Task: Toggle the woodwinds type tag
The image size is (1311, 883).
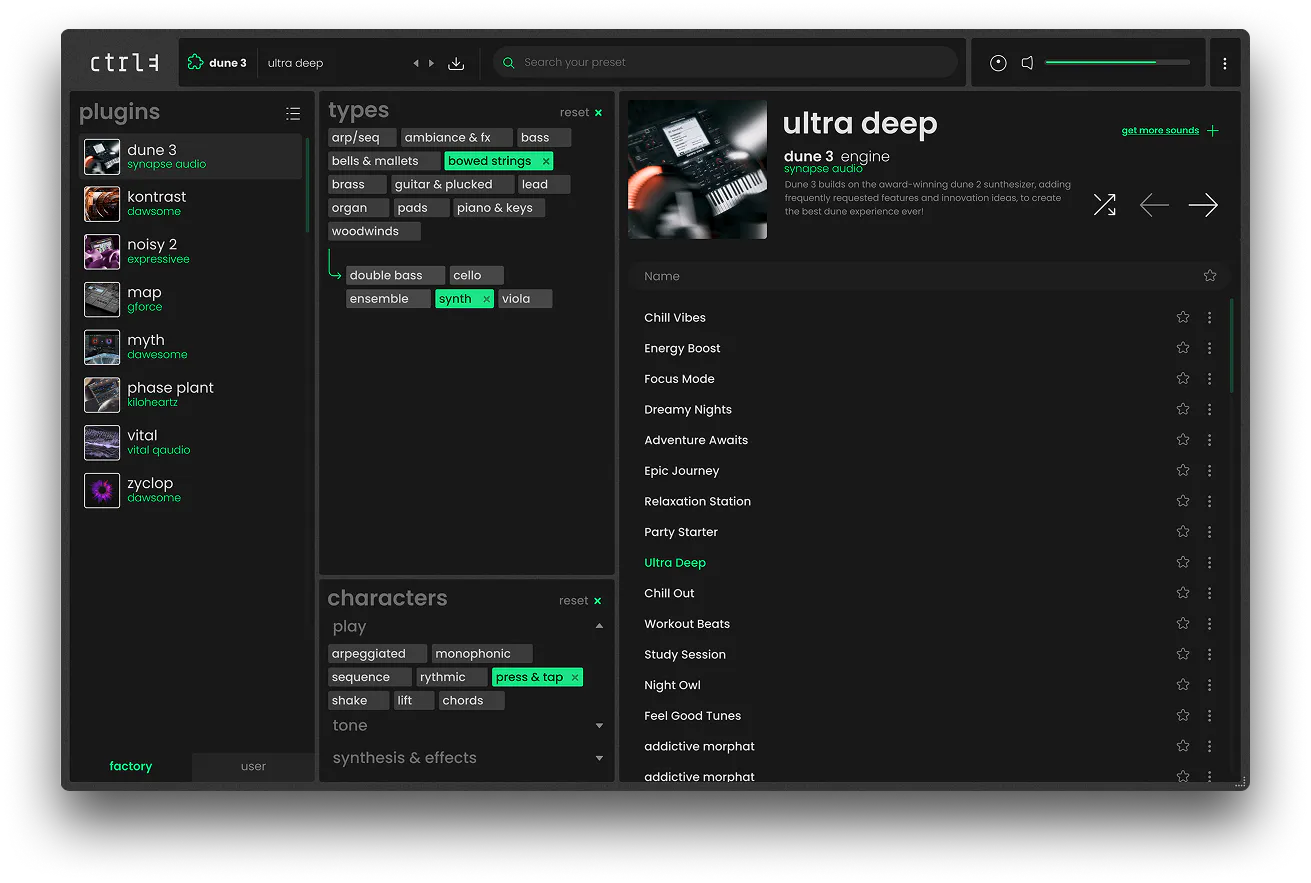Action: (x=374, y=232)
